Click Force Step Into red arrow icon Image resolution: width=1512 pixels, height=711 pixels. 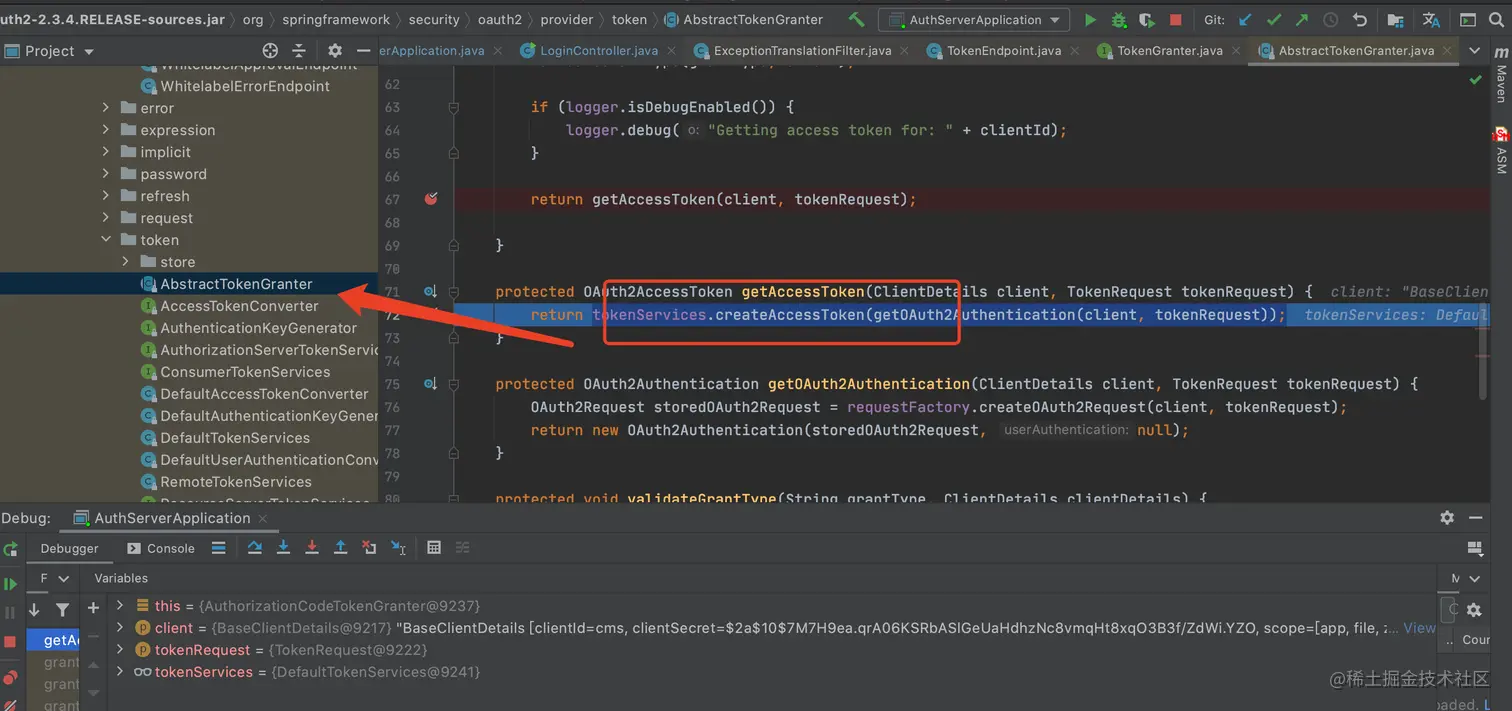312,547
